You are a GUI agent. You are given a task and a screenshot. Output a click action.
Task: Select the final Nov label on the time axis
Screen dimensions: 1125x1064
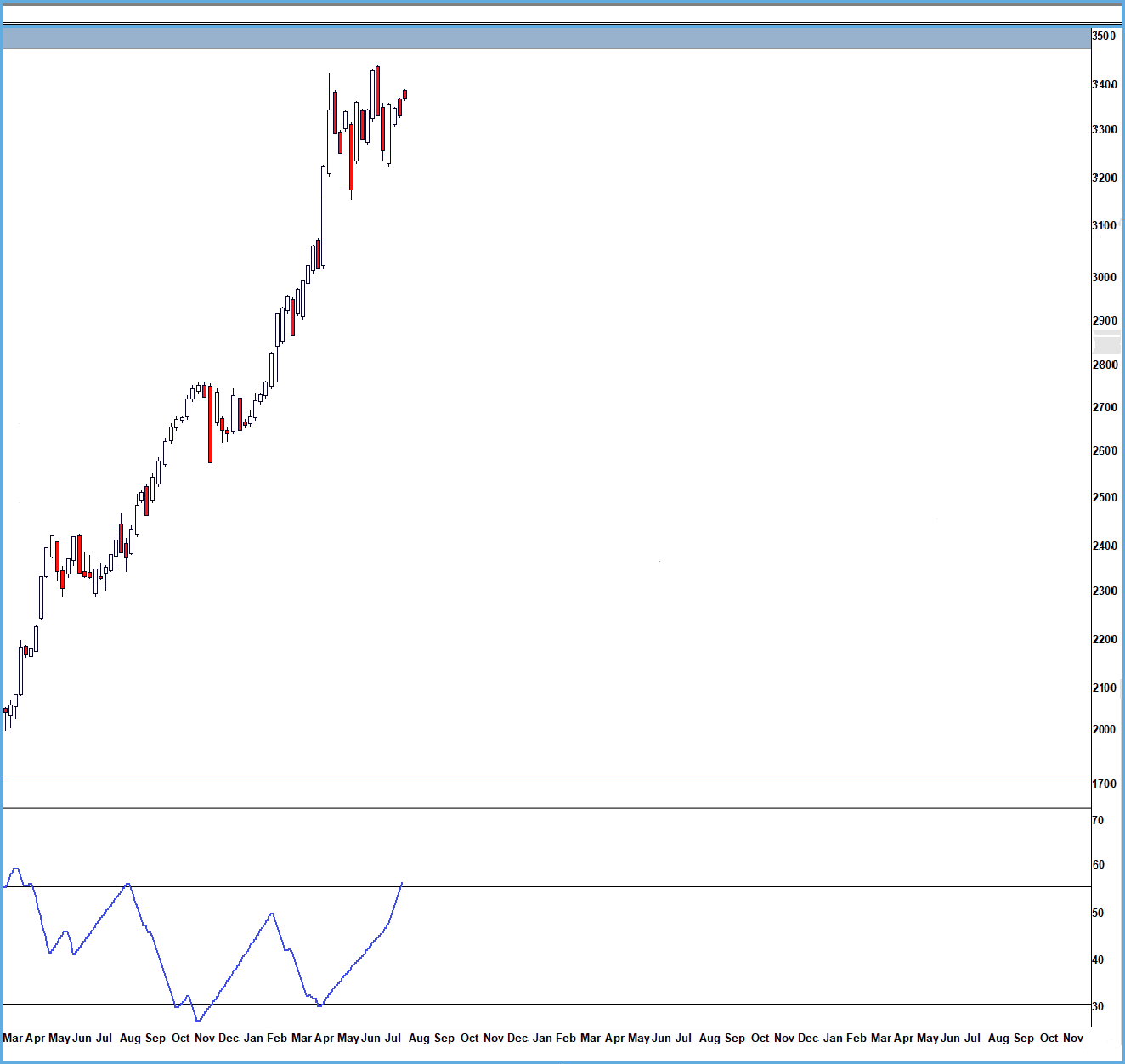click(x=1073, y=1038)
